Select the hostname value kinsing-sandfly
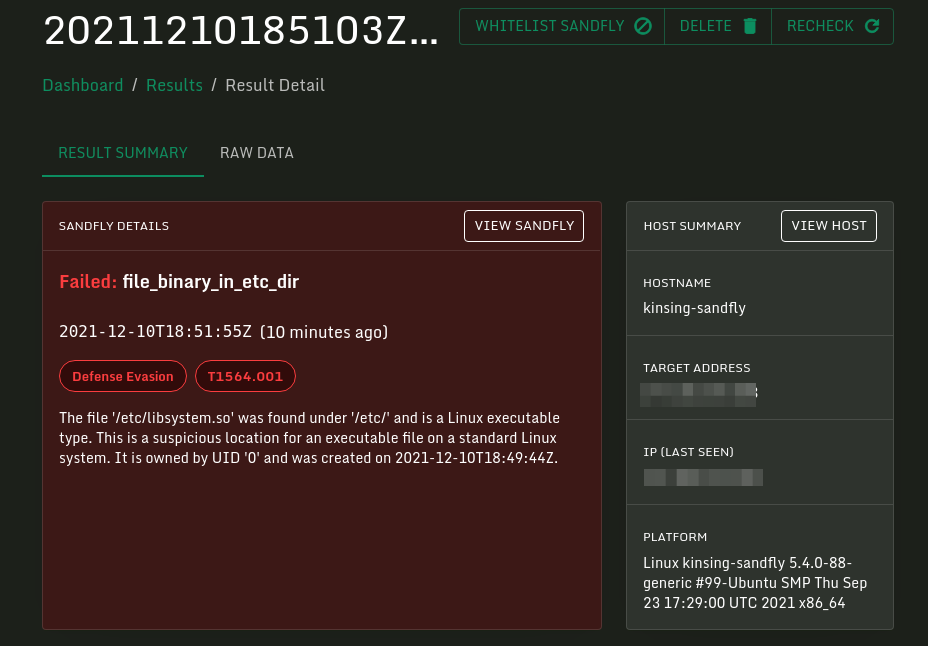This screenshot has height=646, width=928. tap(694, 308)
